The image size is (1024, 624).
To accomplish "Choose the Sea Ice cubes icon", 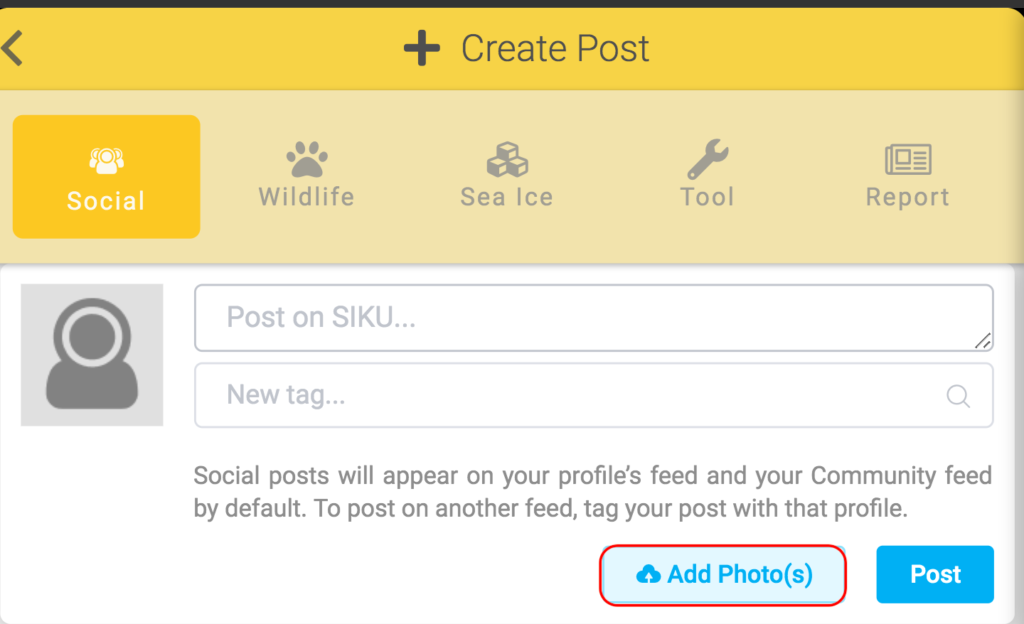I will coord(507,159).
